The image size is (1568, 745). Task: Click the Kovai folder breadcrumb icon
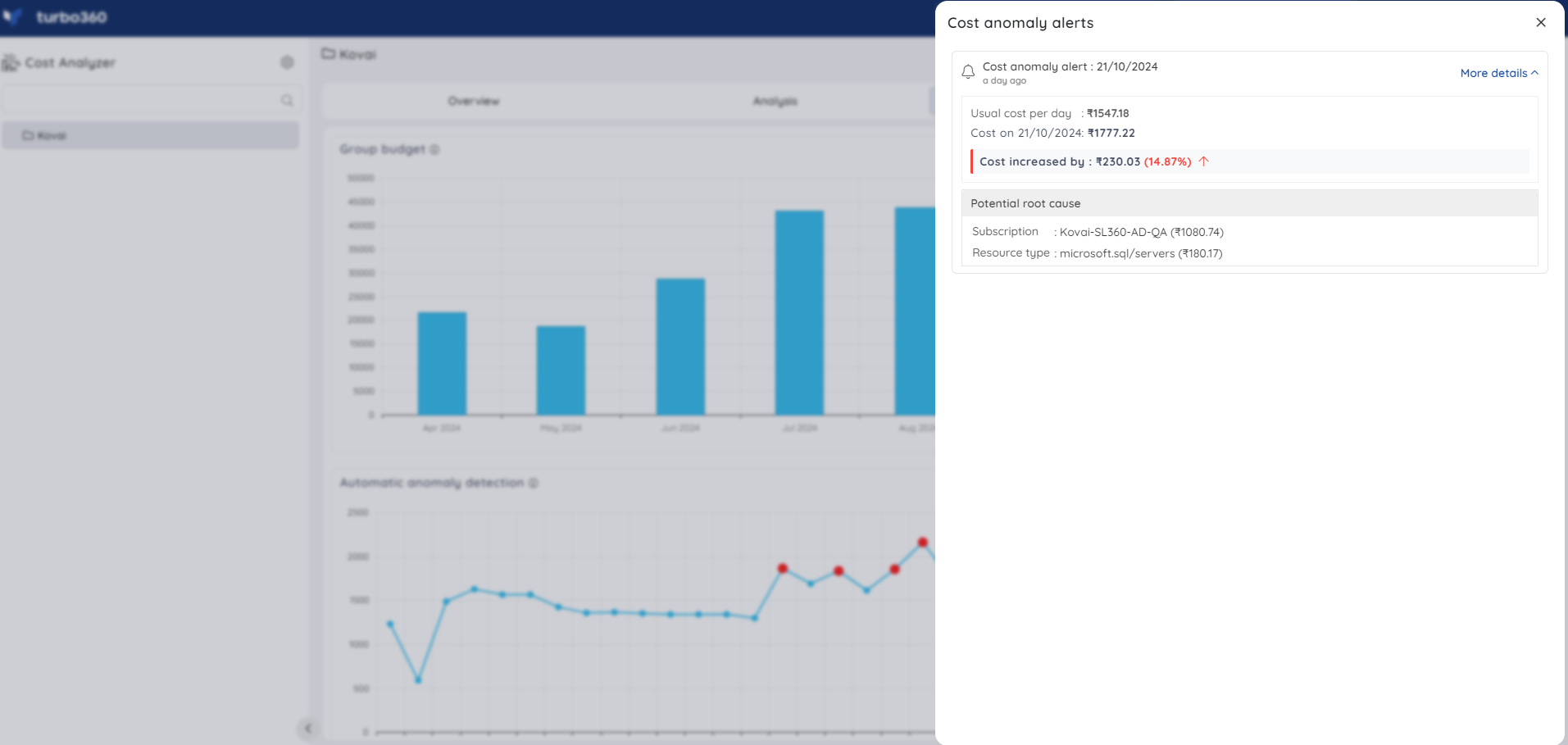point(329,54)
